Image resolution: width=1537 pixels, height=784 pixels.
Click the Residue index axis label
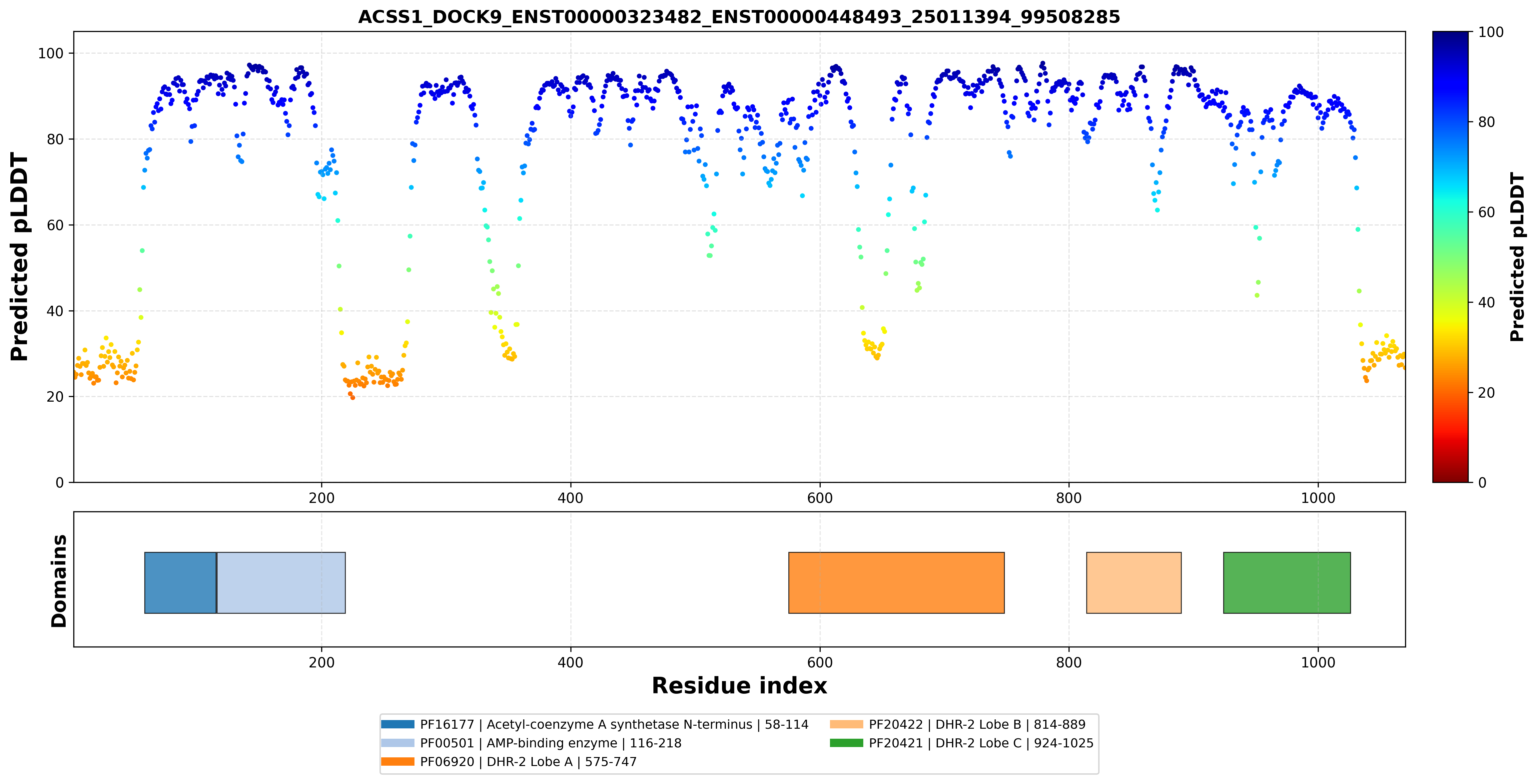coord(739,686)
